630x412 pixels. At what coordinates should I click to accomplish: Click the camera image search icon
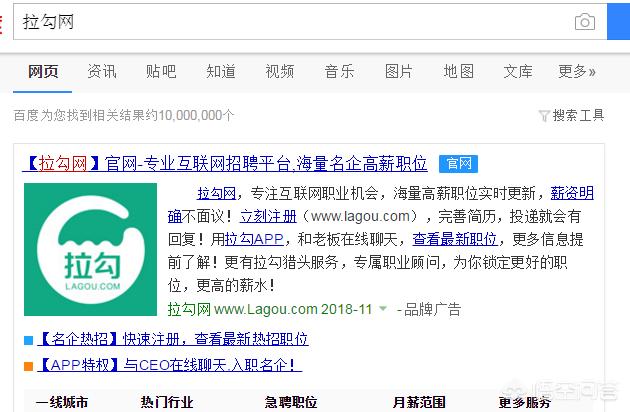585,22
